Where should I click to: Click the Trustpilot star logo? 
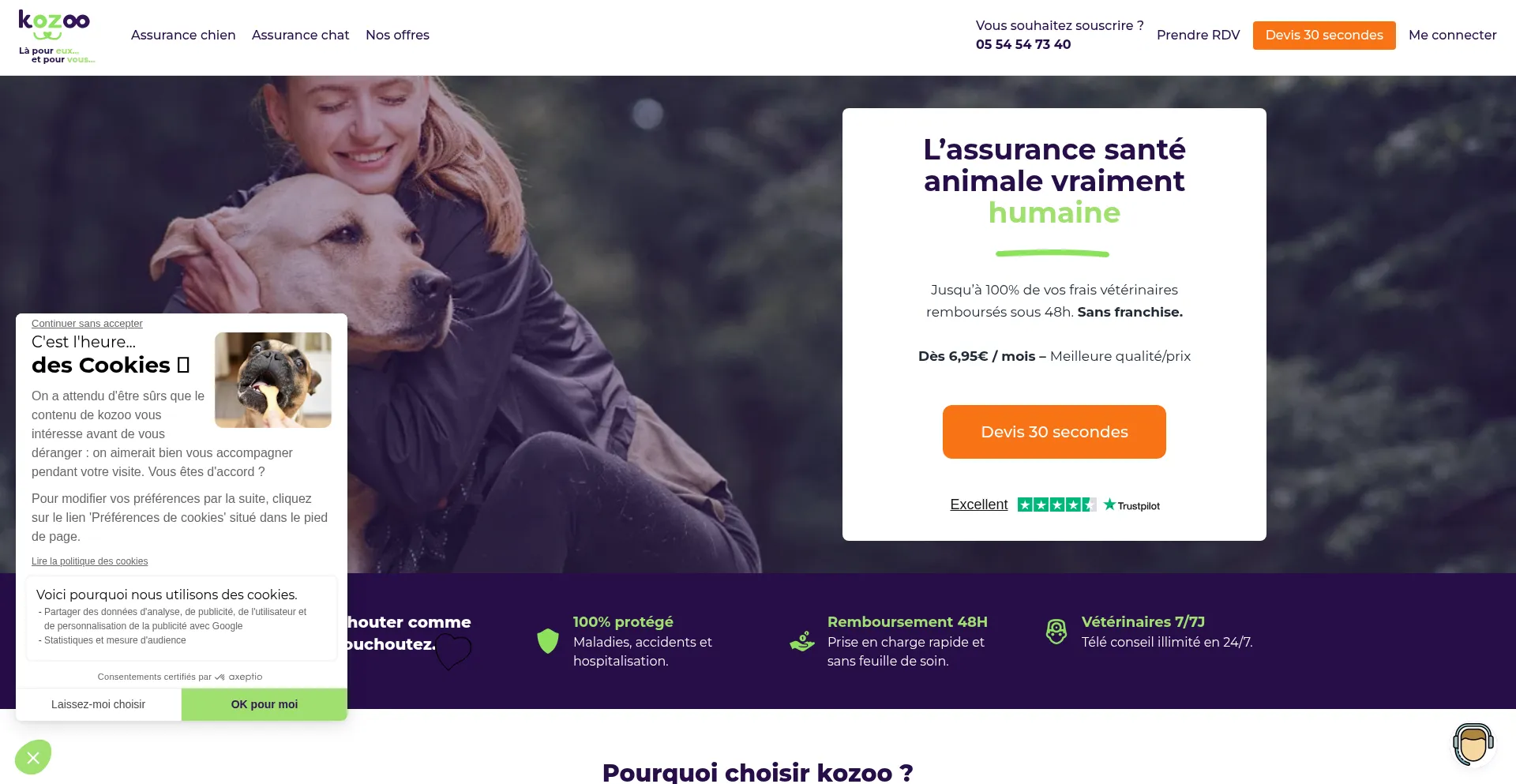pyautogui.click(x=1131, y=505)
